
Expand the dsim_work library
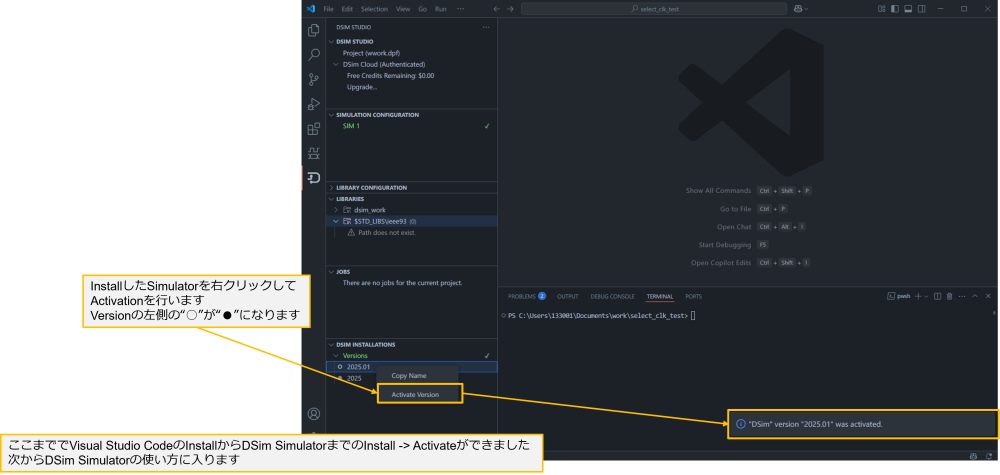(337, 210)
